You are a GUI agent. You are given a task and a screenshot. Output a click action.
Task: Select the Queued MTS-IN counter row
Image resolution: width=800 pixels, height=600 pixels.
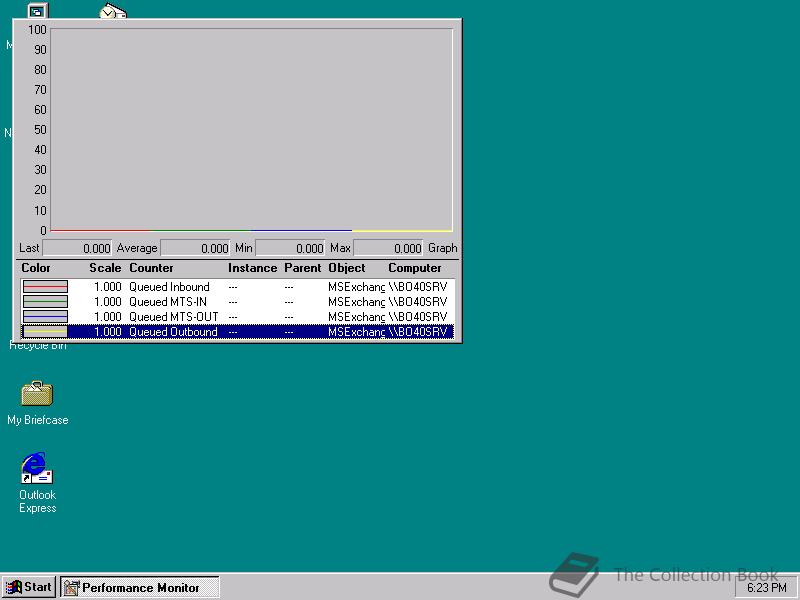[x=237, y=302]
